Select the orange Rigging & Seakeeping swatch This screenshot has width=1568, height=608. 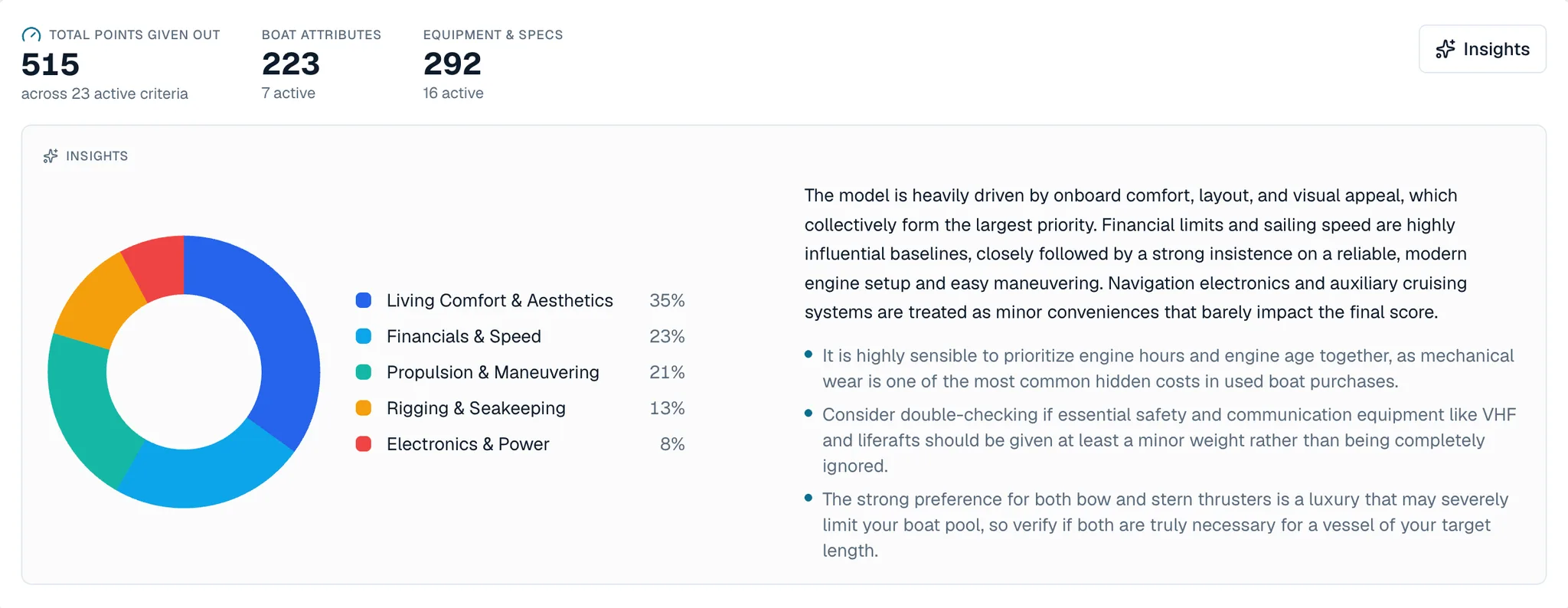pyautogui.click(x=364, y=408)
